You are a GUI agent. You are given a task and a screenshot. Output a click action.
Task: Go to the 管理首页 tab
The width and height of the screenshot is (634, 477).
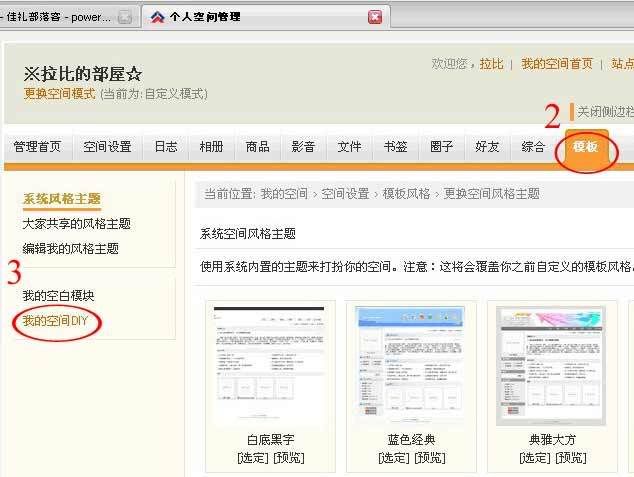tap(37, 147)
